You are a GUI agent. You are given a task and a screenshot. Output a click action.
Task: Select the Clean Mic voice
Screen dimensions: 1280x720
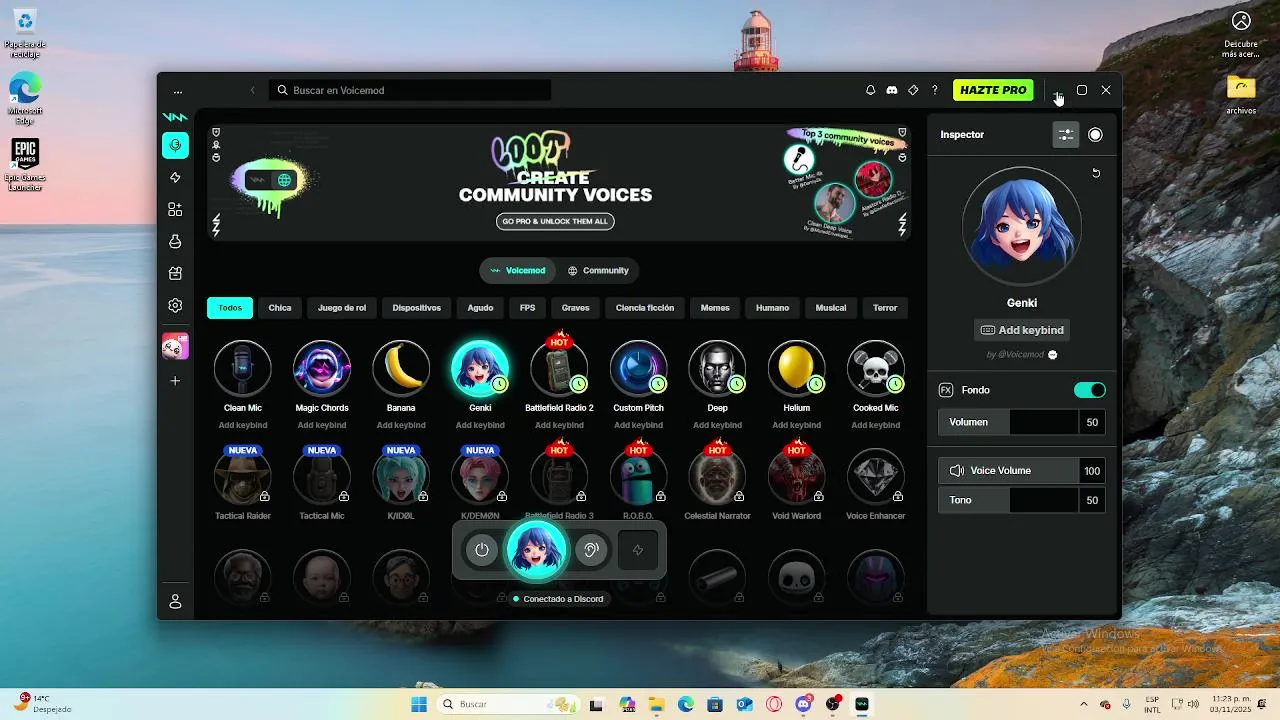(243, 368)
